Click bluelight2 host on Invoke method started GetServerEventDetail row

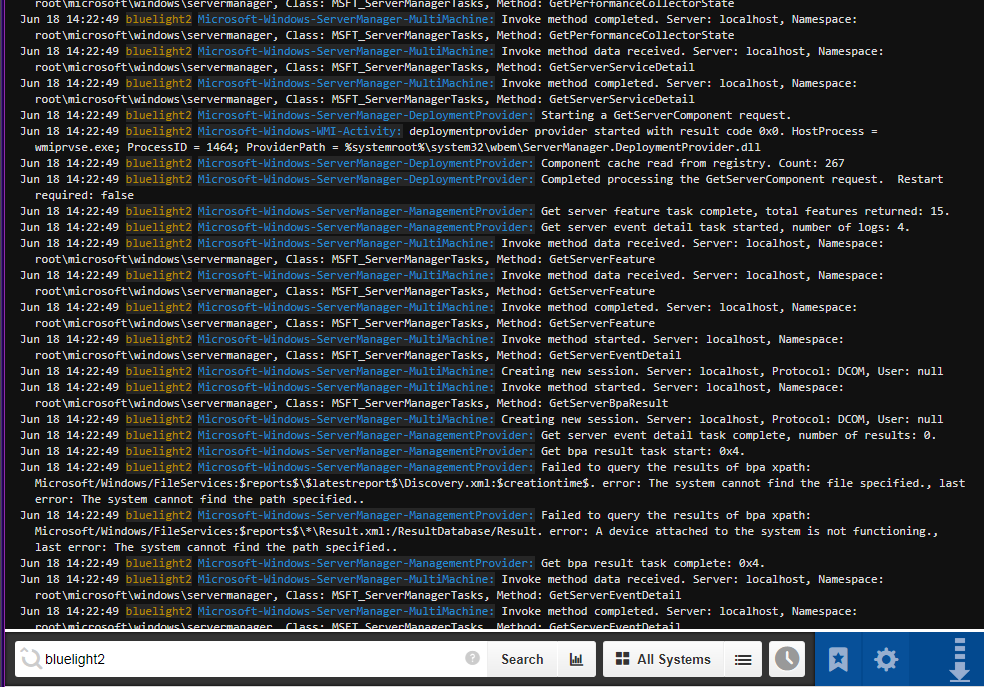pos(159,339)
